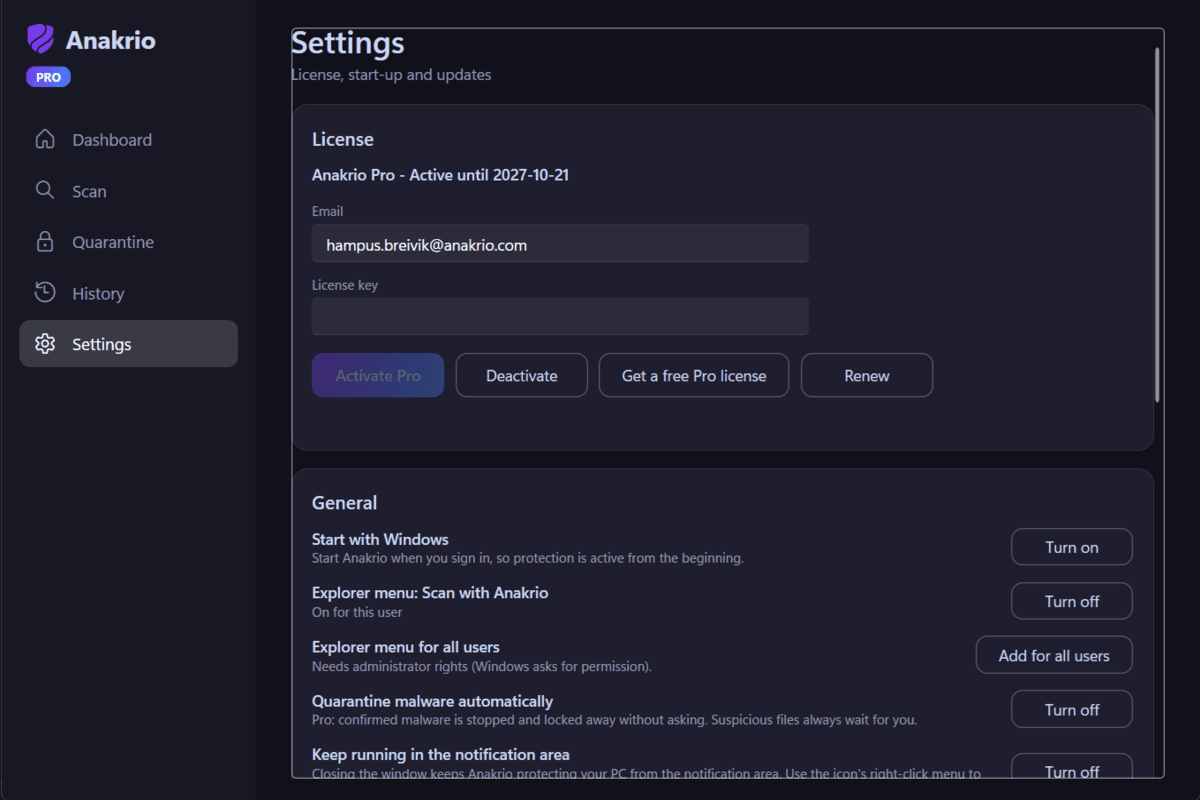Click the Activate Pro button

click(x=378, y=376)
